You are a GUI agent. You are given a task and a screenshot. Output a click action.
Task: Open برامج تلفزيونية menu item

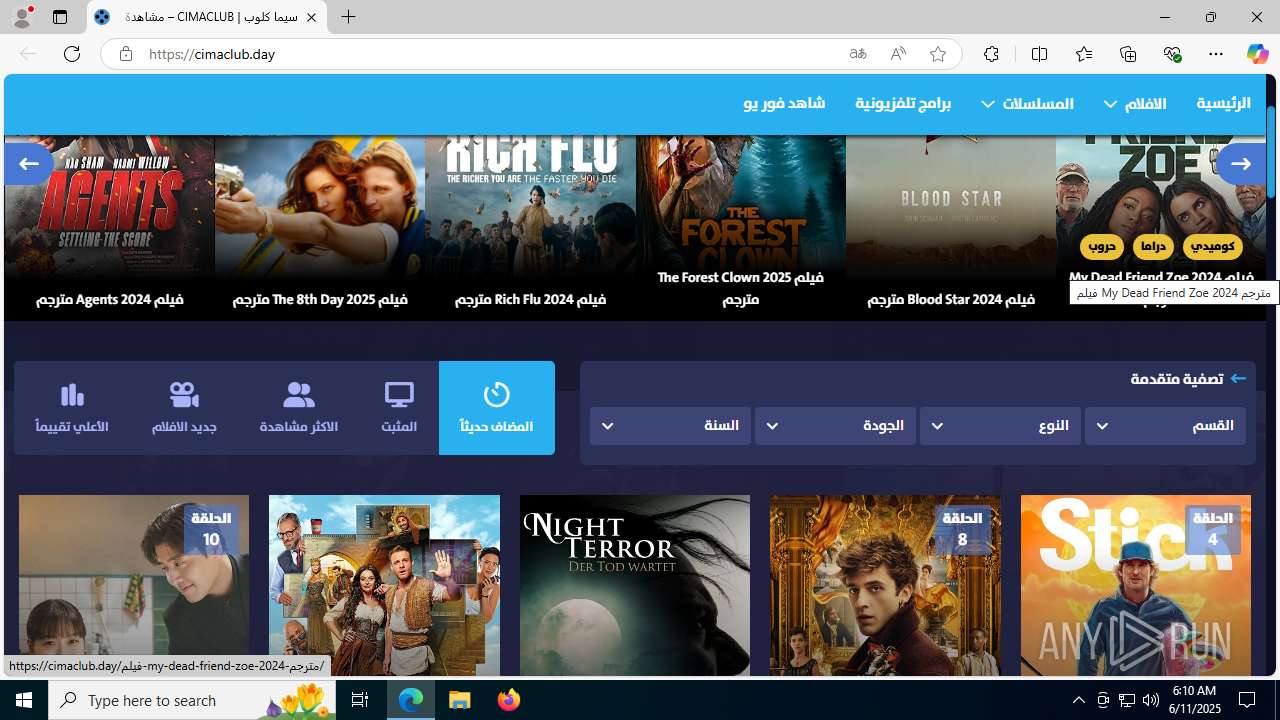click(x=903, y=104)
